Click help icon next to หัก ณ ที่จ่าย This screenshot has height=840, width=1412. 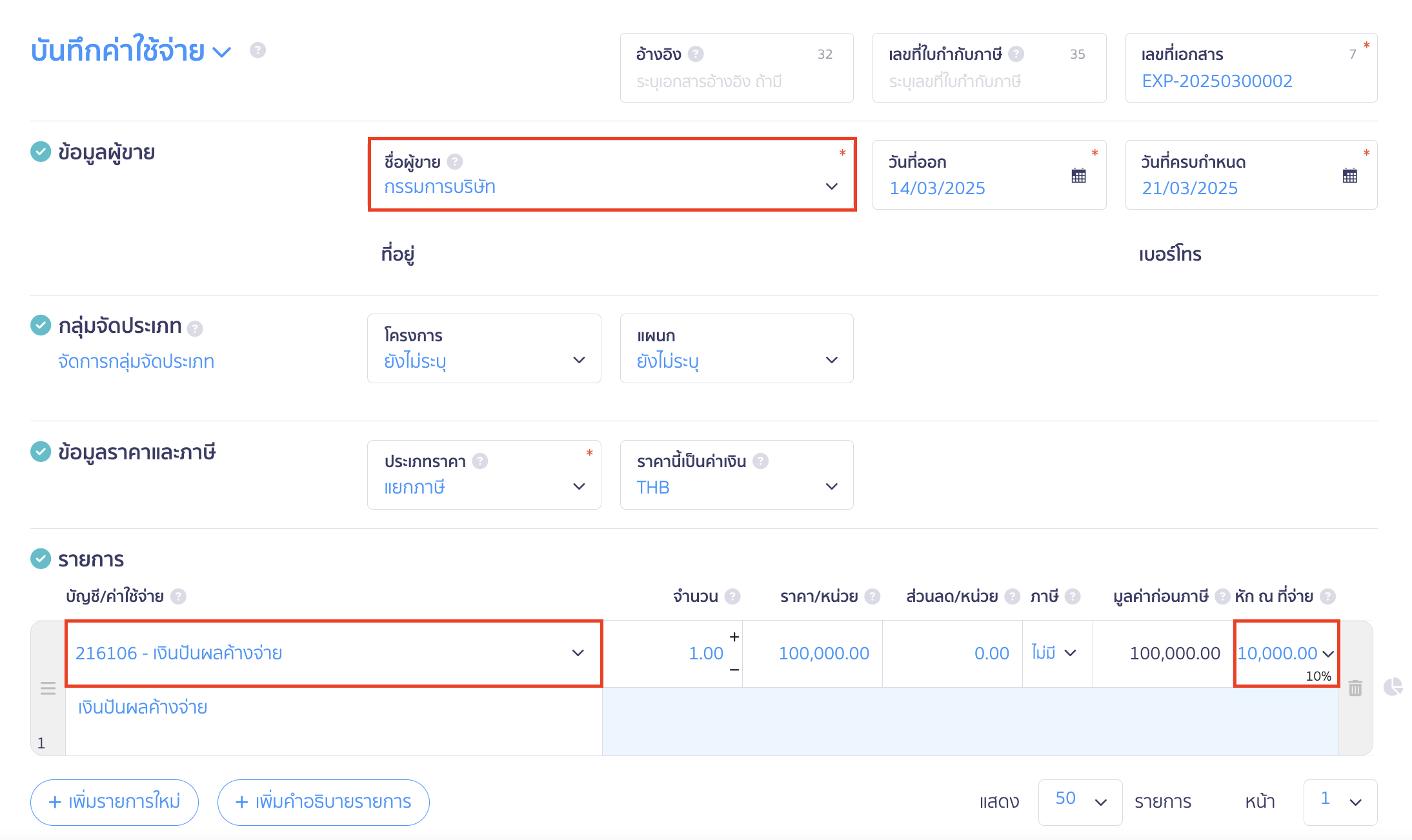click(1327, 597)
